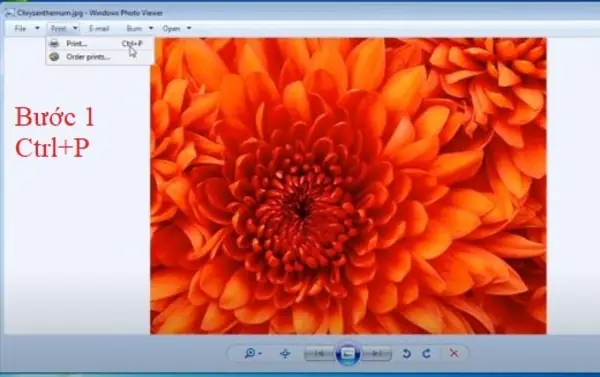Image resolution: width=600 pixels, height=377 pixels.
Task: Click the magnifier zoom icon
Action: point(249,353)
